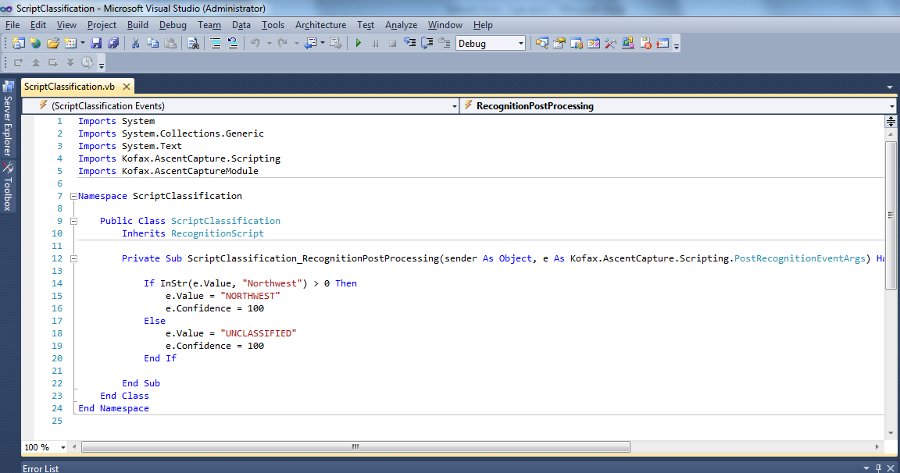Open the Project menu

tap(102, 25)
